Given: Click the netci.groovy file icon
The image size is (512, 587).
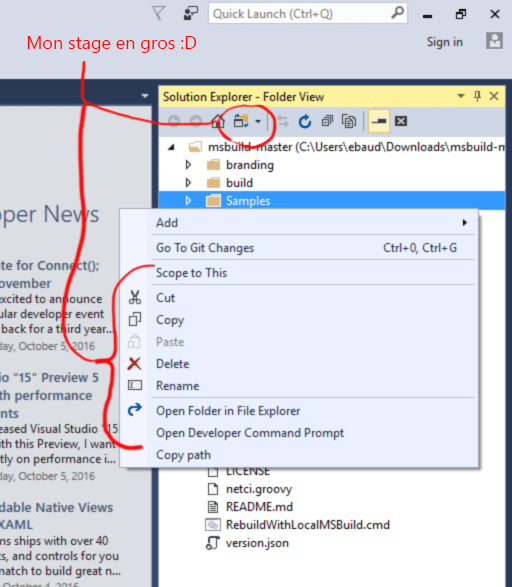Looking at the screenshot, I should [x=213, y=489].
